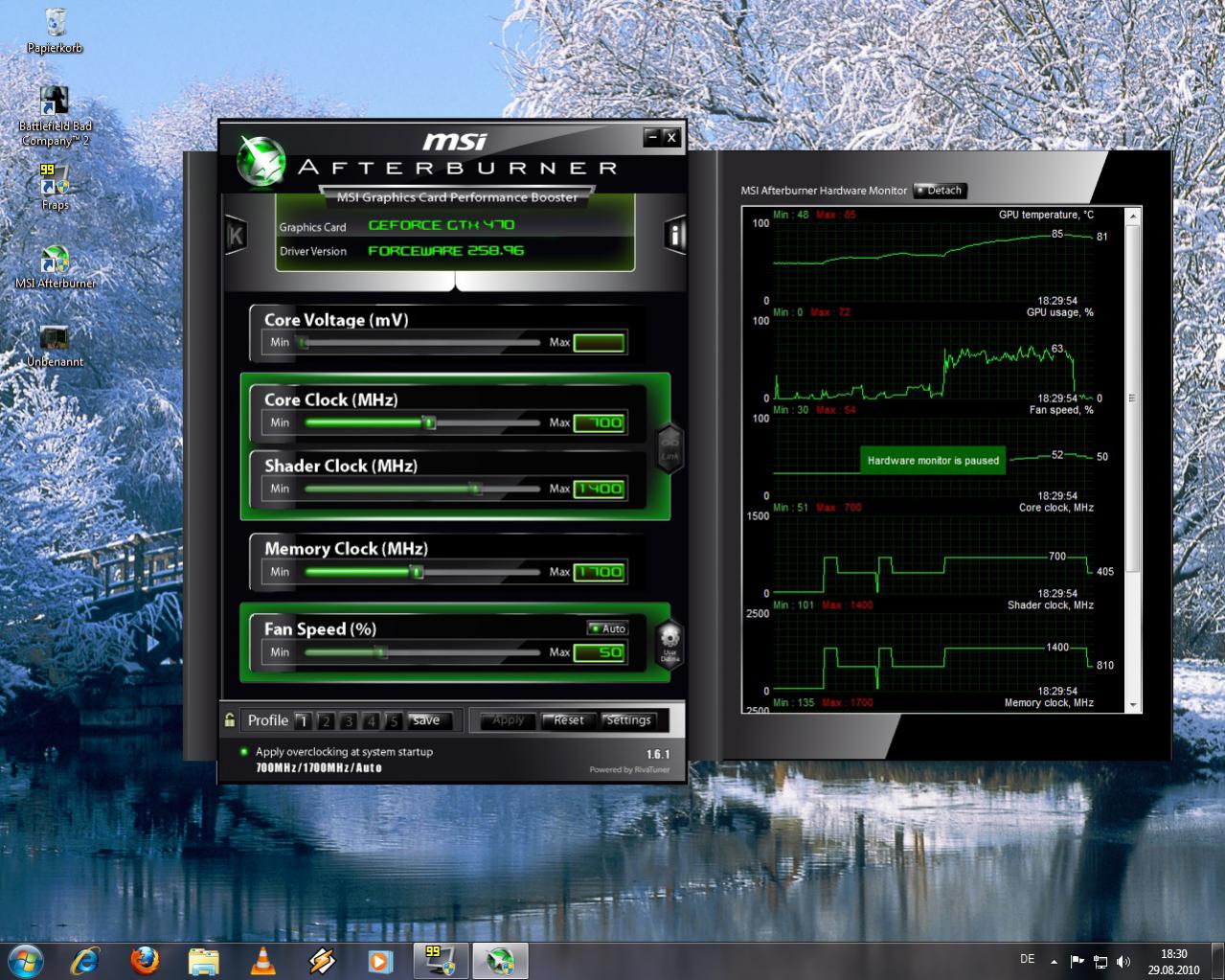Click the hardware monitor scroll up arrow
1225x980 pixels.
pyautogui.click(x=1134, y=215)
